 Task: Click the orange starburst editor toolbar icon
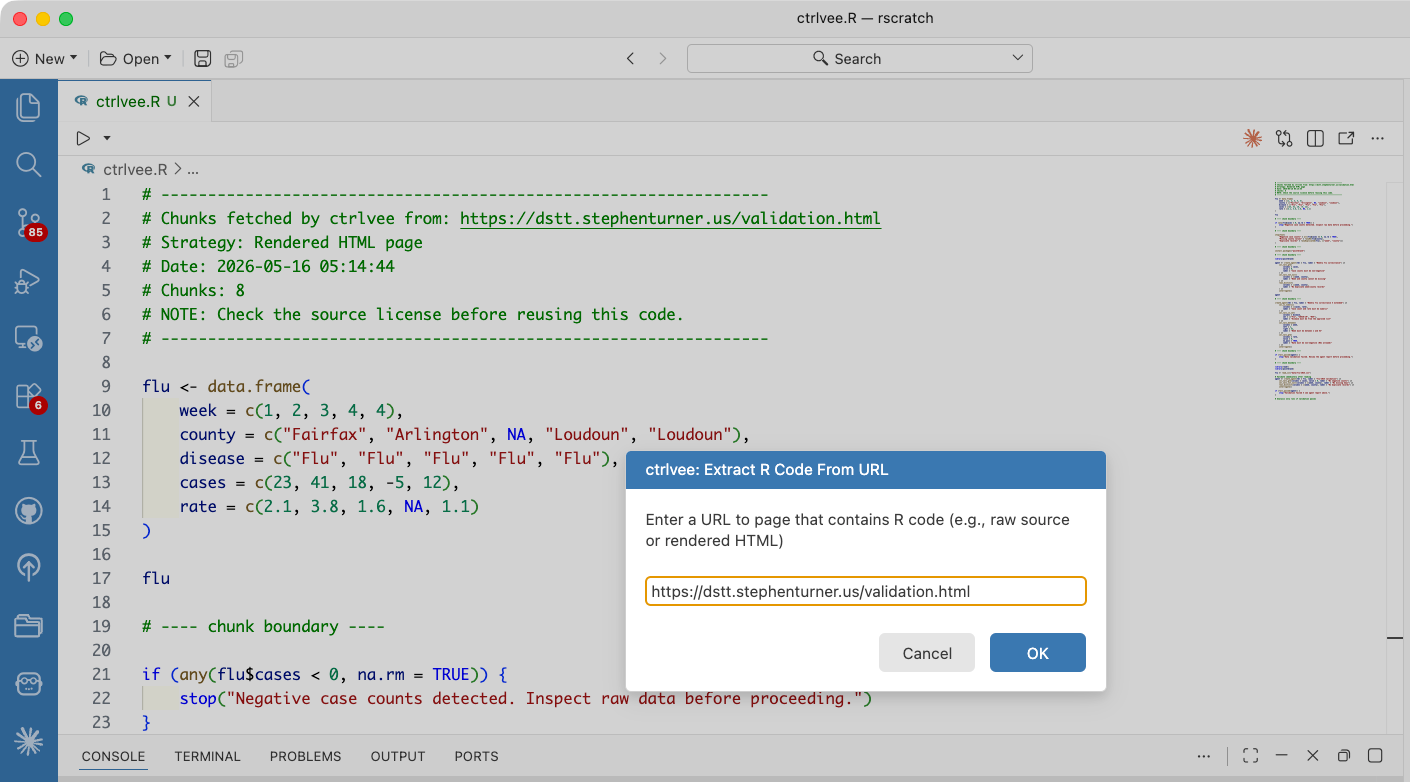pos(1252,138)
